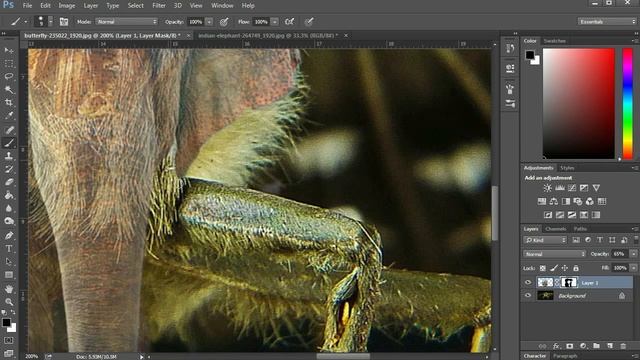This screenshot has height=360, width=640.
Task: Hide the Background layer eye
Action: tap(528, 296)
